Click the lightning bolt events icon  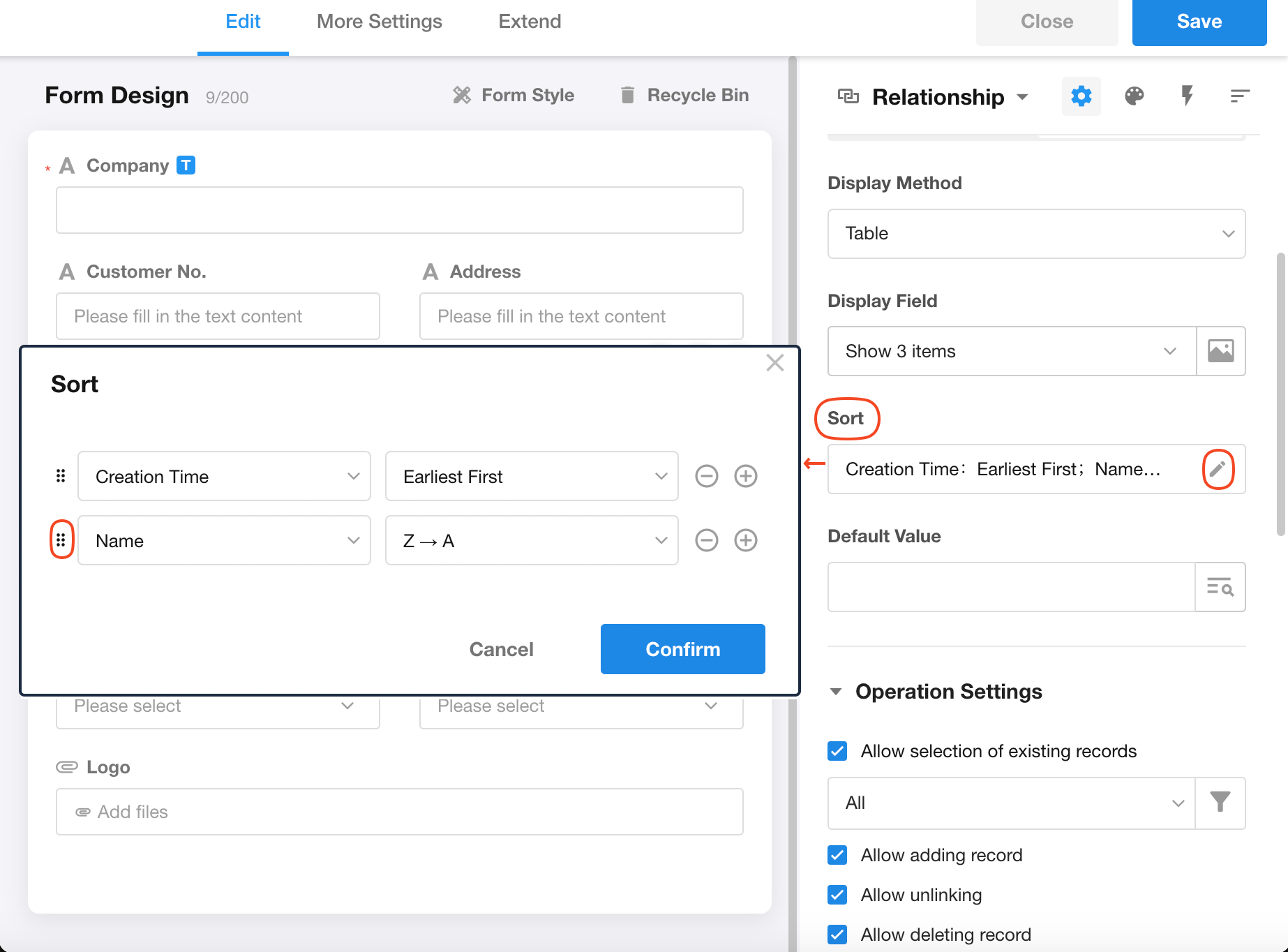[x=1186, y=96]
